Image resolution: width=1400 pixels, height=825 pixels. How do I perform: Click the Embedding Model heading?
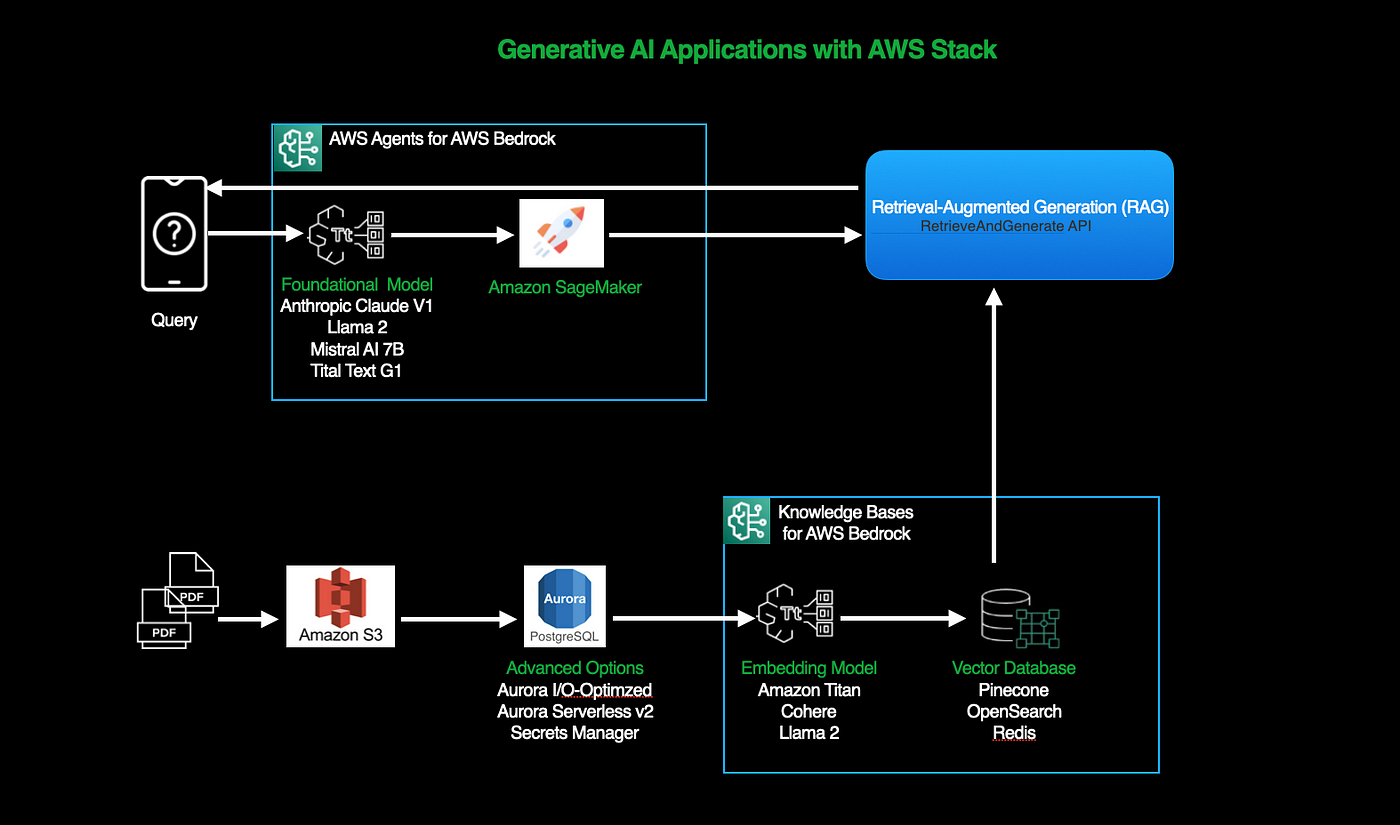809,668
